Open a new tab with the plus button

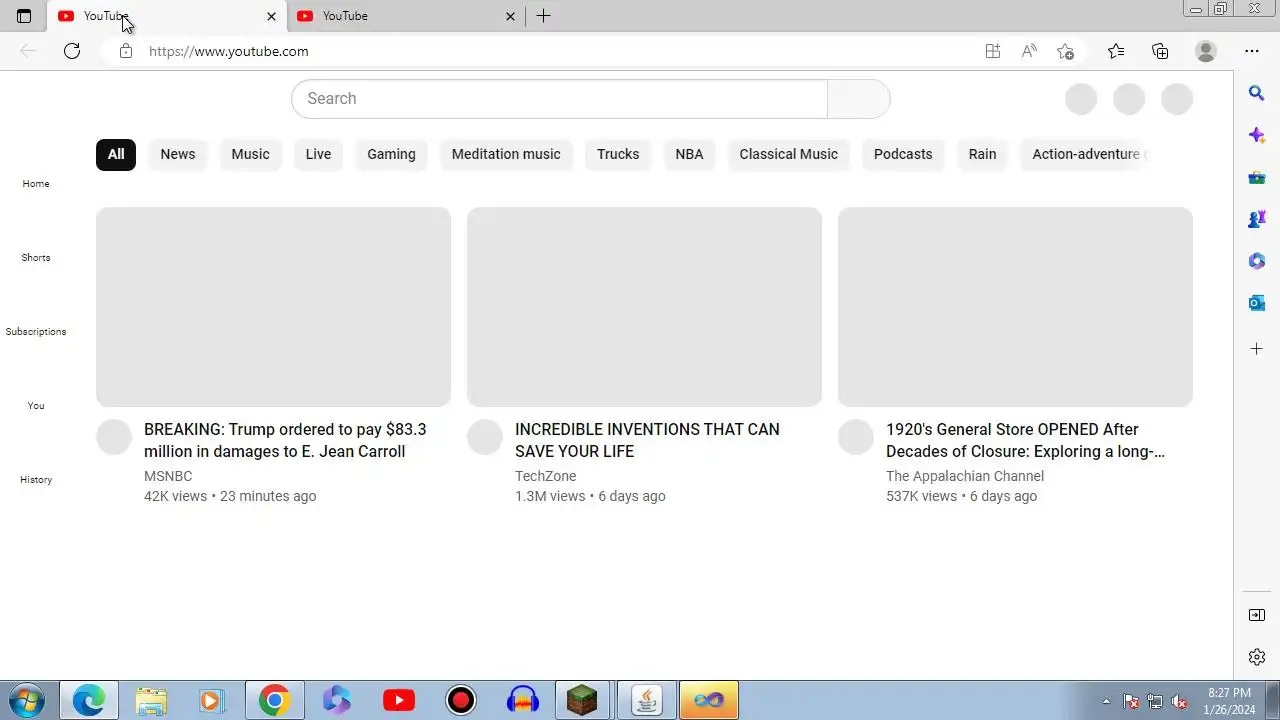[x=543, y=16]
